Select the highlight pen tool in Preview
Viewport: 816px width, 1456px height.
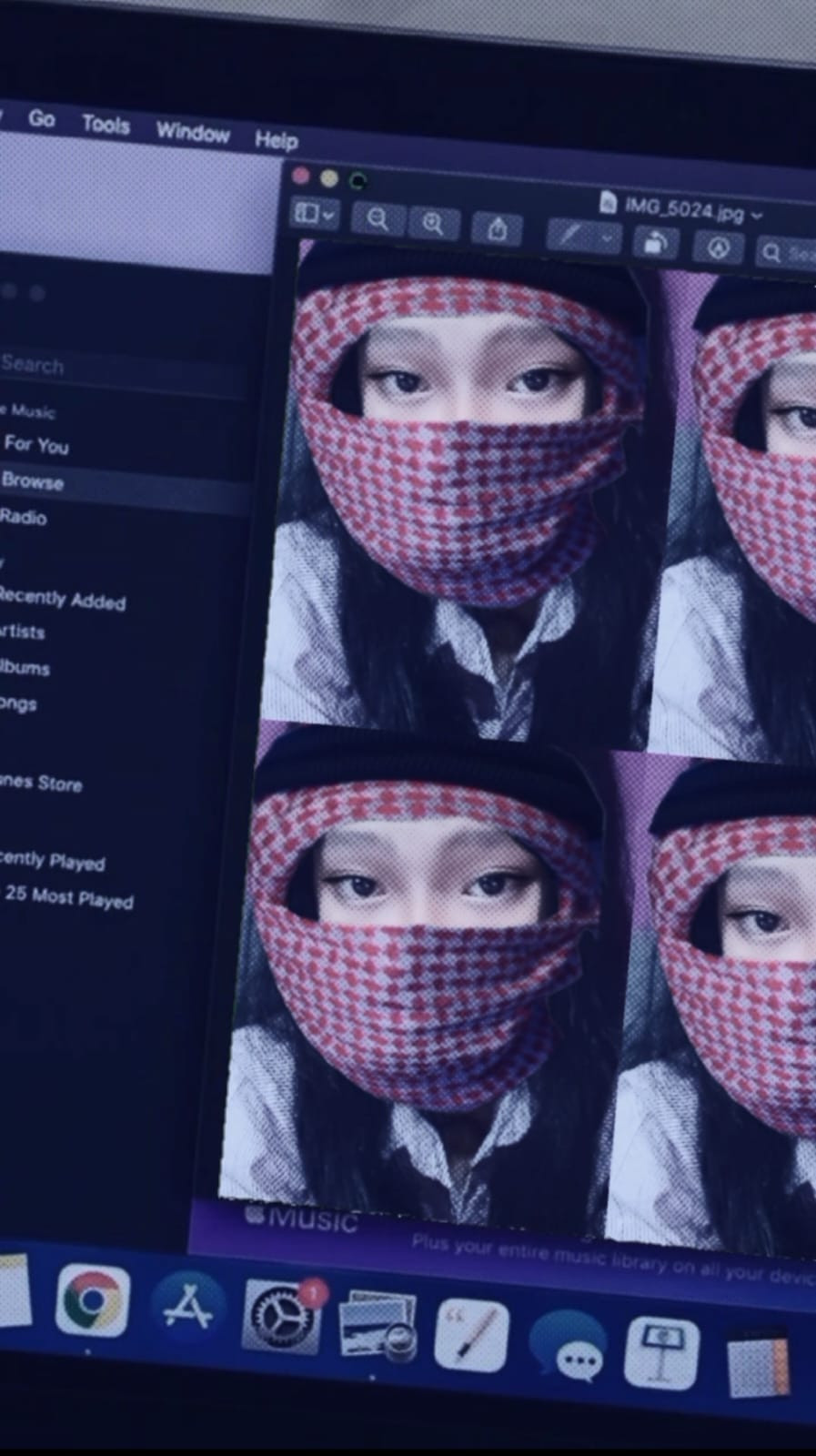pos(571,235)
